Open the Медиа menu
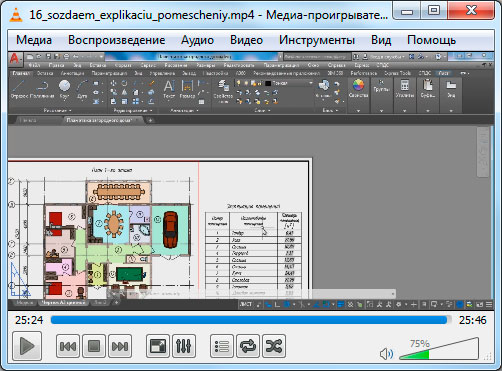Viewport: 502px width, 371px height. (34, 40)
